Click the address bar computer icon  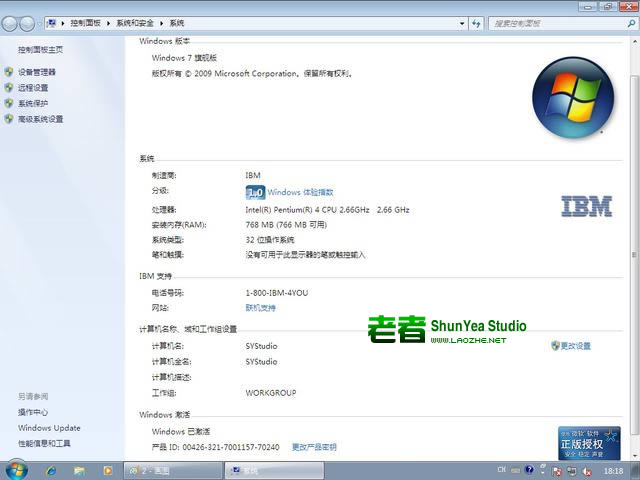coord(51,23)
